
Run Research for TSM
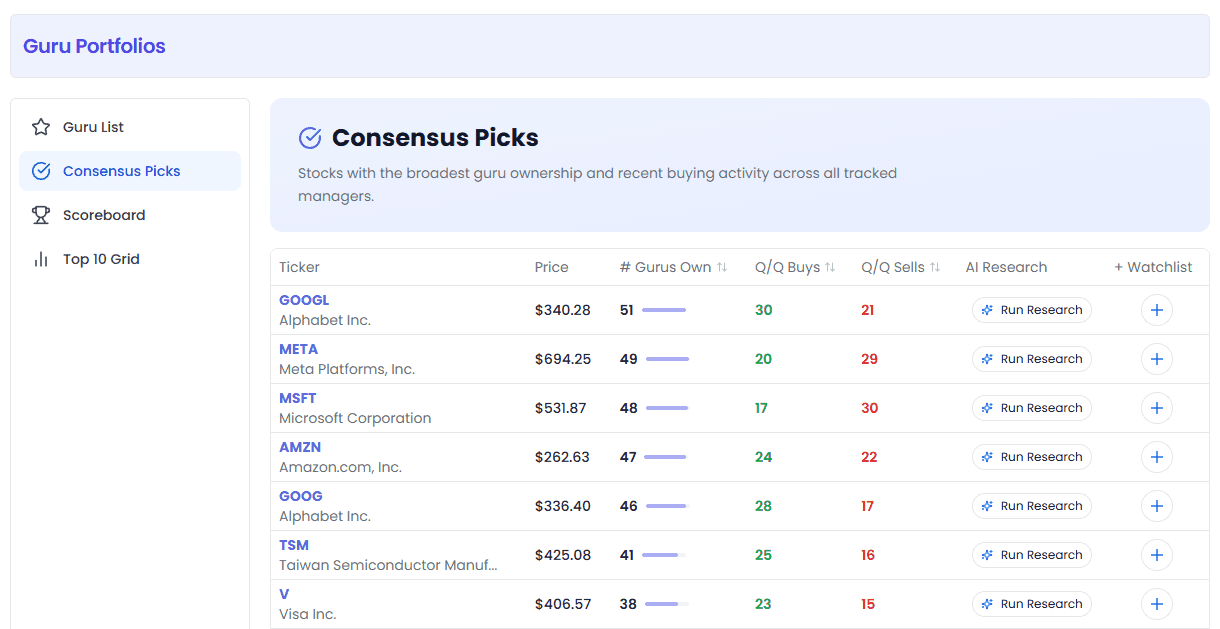click(1032, 555)
